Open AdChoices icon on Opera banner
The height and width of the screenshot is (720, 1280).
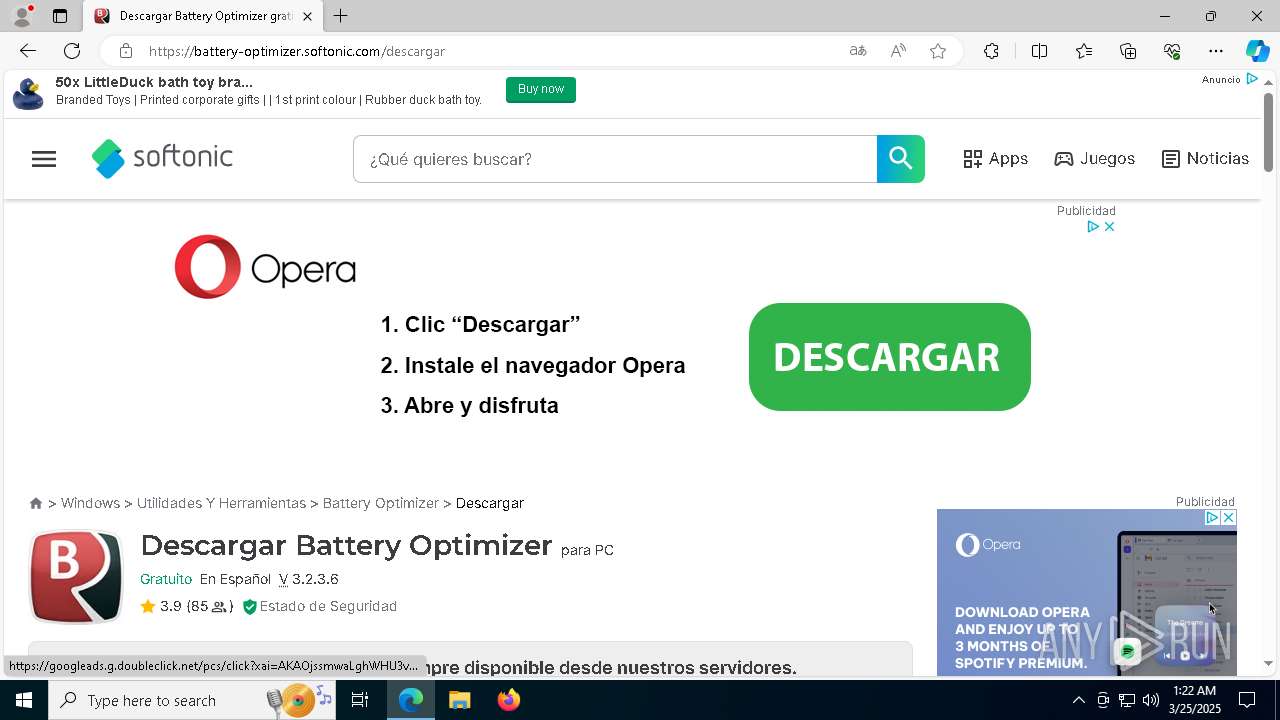[1093, 227]
